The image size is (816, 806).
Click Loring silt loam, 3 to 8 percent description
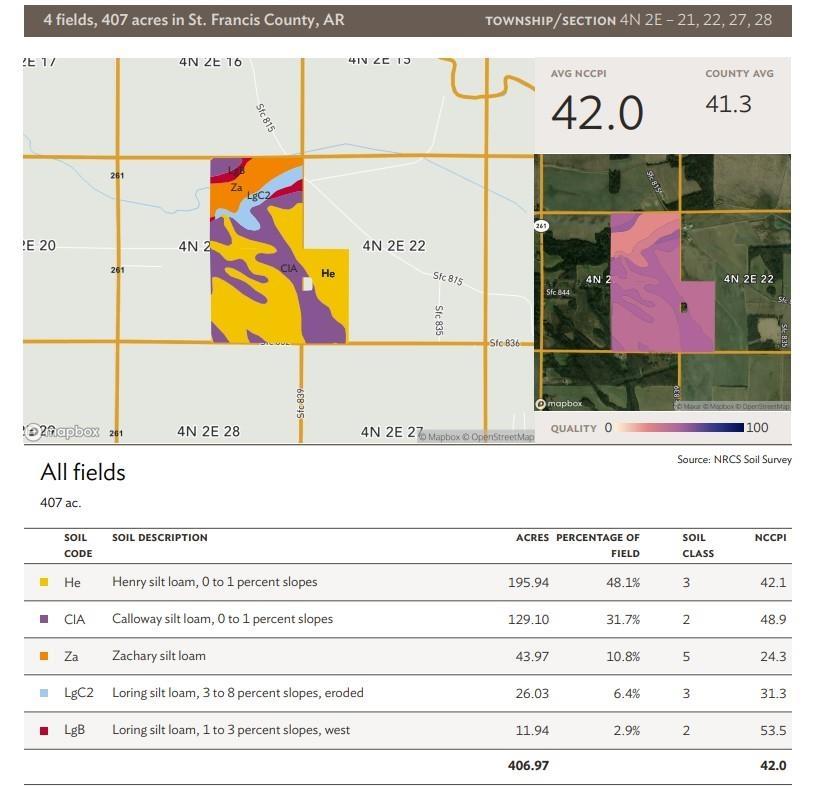238,693
